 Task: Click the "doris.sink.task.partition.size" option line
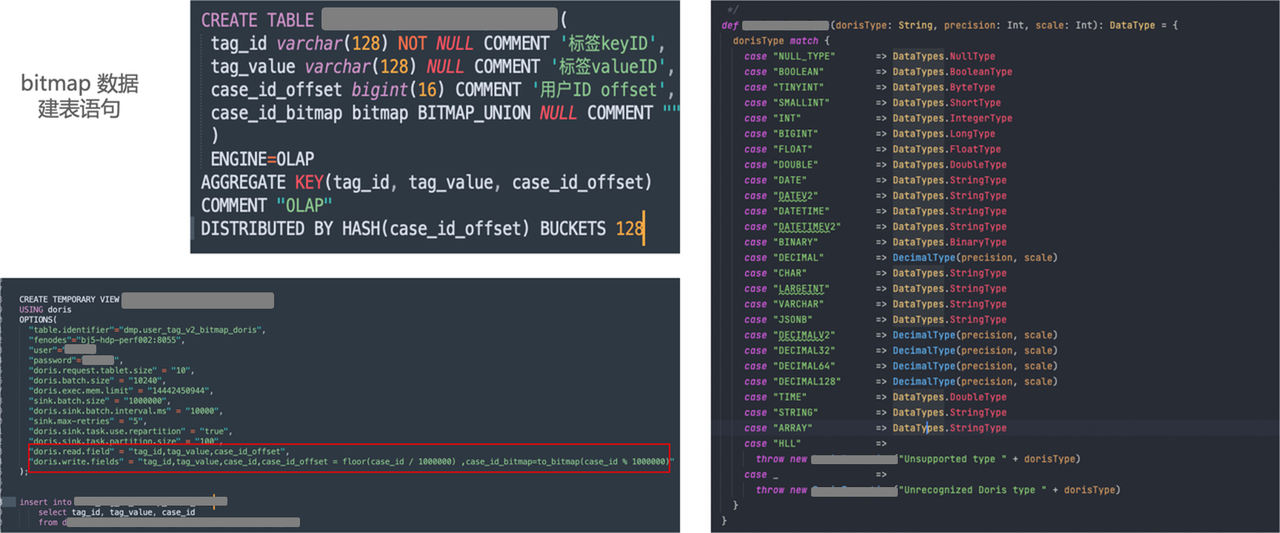pos(123,441)
